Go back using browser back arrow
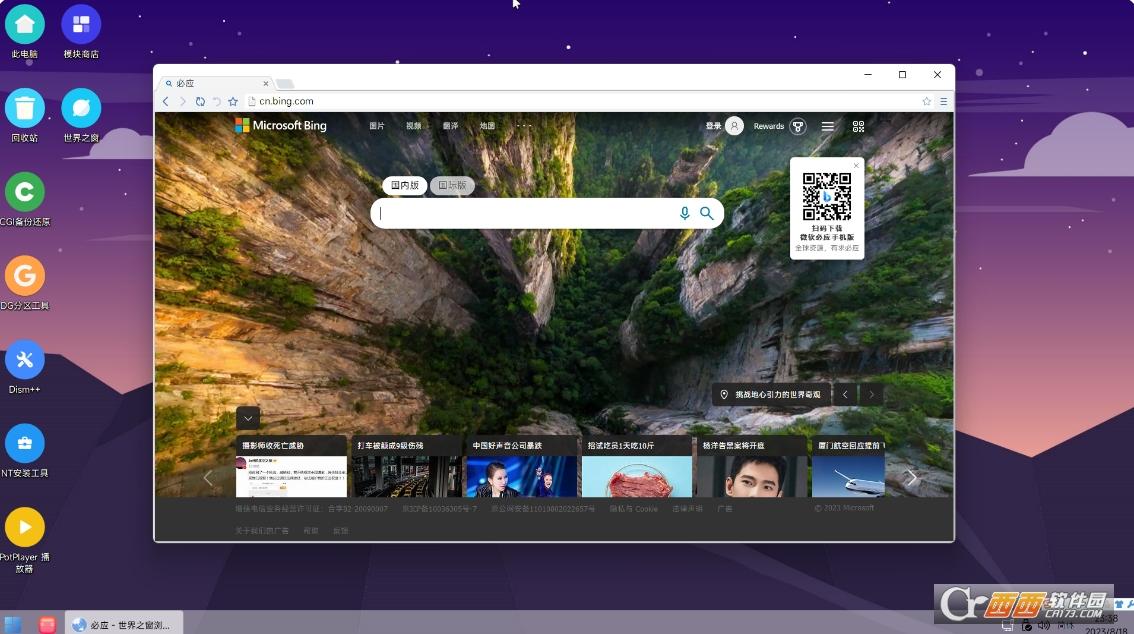Image resolution: width=1134 pixels, height=634 pixels. tap(166, 102)
